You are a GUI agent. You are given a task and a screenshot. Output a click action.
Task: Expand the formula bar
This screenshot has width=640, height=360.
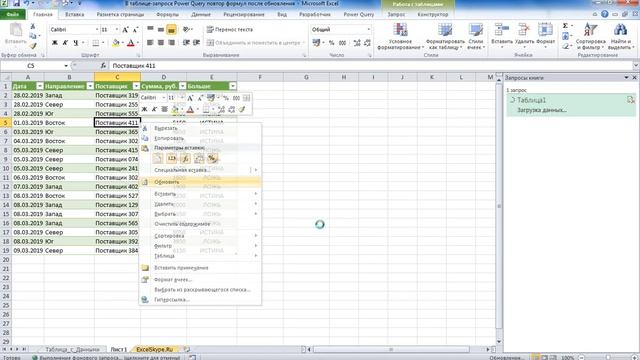tap(636, 66)
